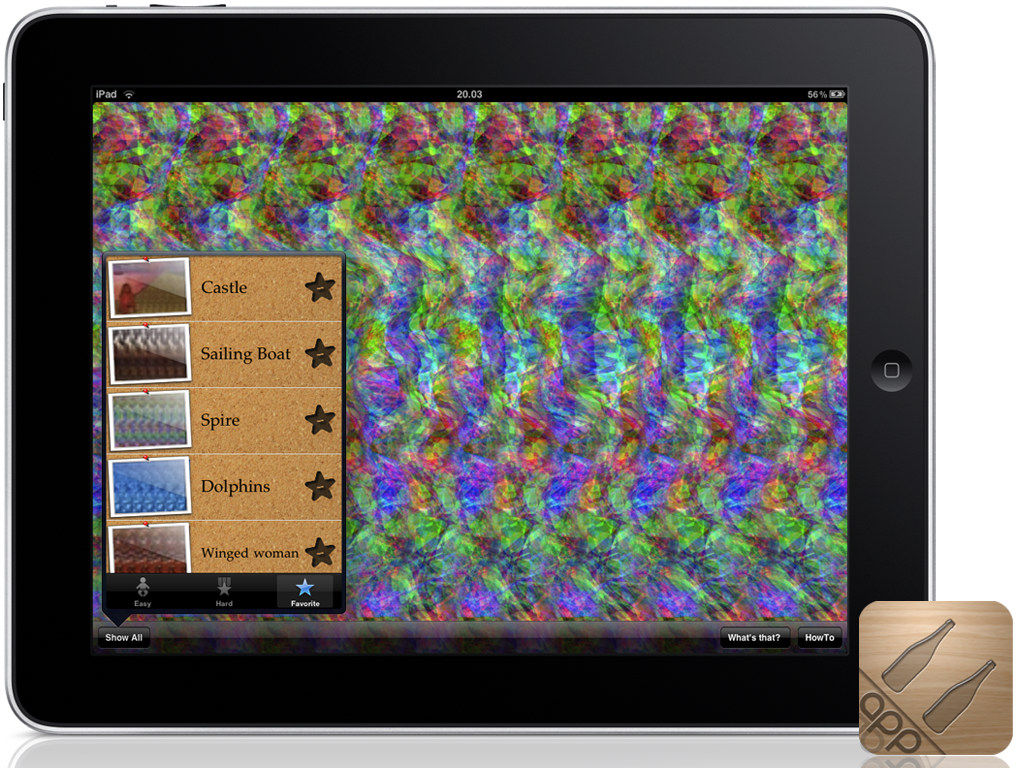1024x768 pixels.
Task: Tap the iPad home button
Action: pyautogui.click(x=891, y=370)
